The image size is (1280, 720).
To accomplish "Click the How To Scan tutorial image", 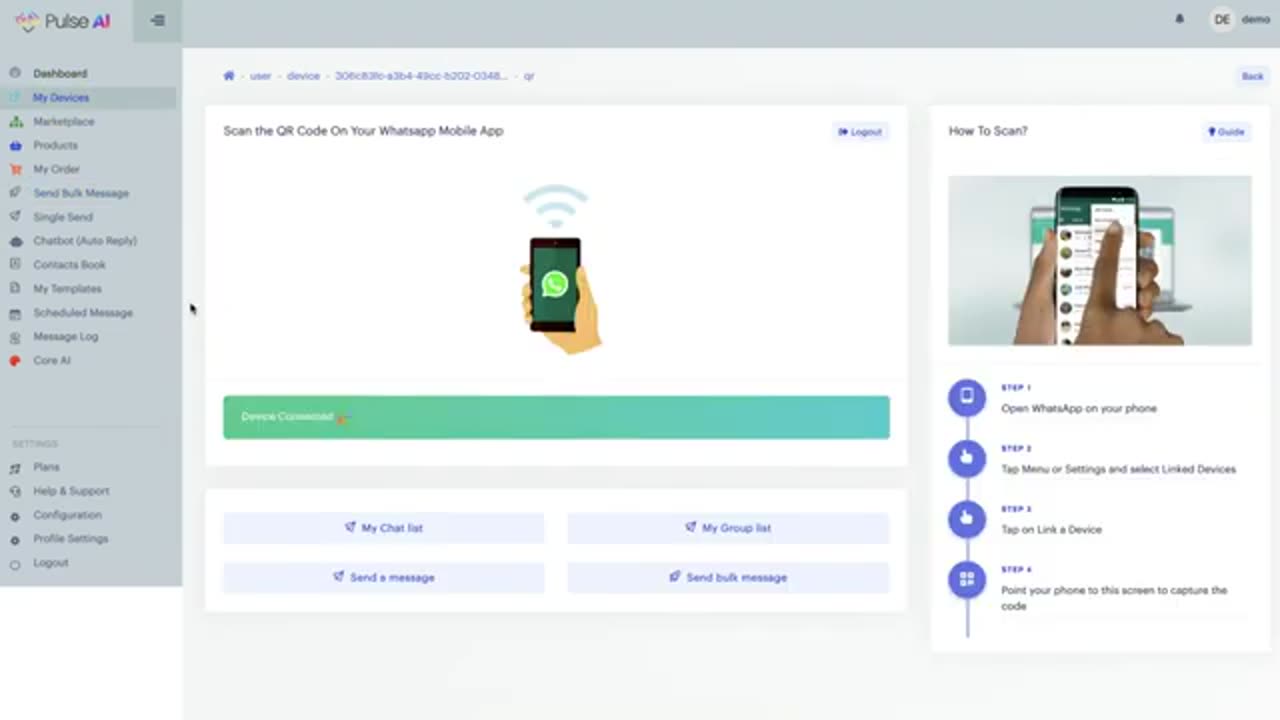I will click(1100, 260).
